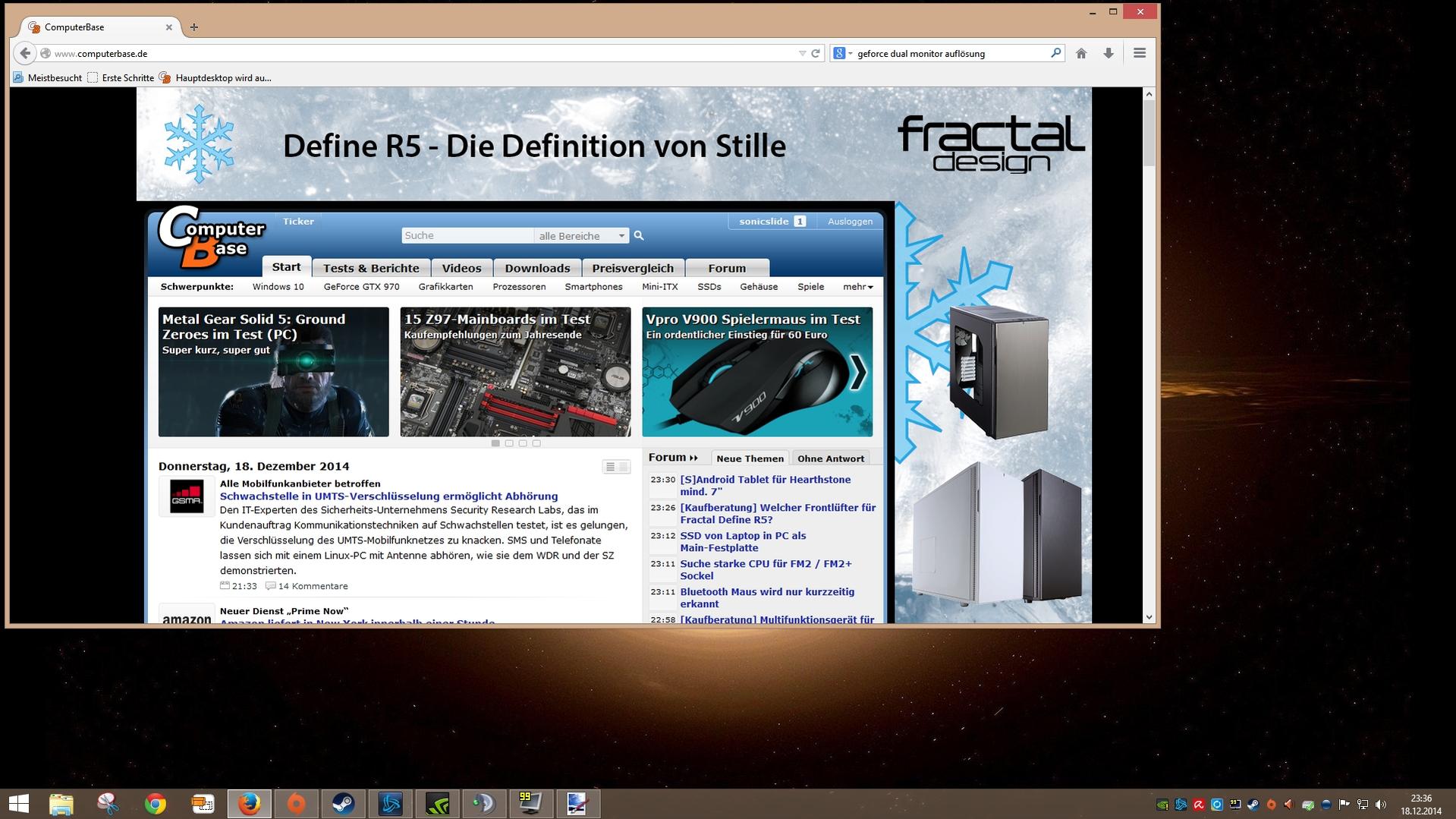This screenshot has height=819, width=1456.
Task: Open the 'Meistbesucht' bookmark
Action: point(47,77)
